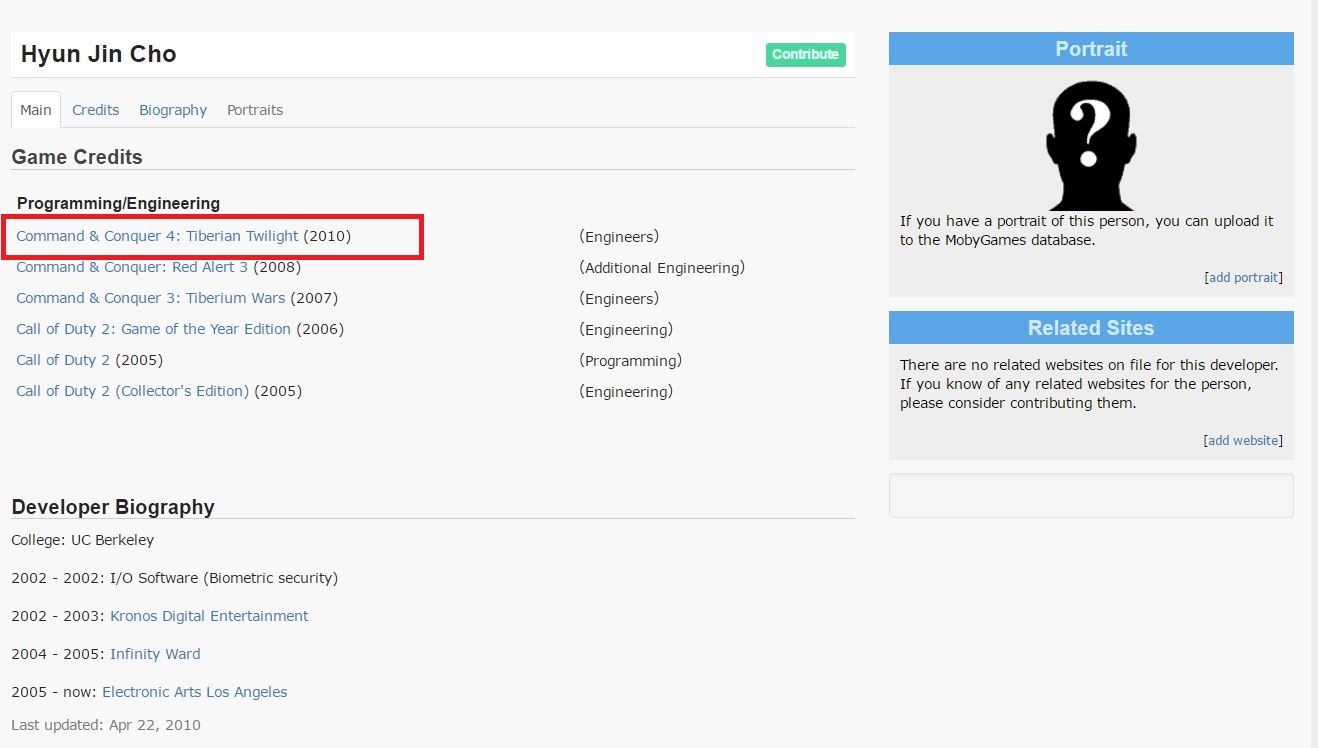Open Kronos Digital Entertainment company link

(209, 616)
